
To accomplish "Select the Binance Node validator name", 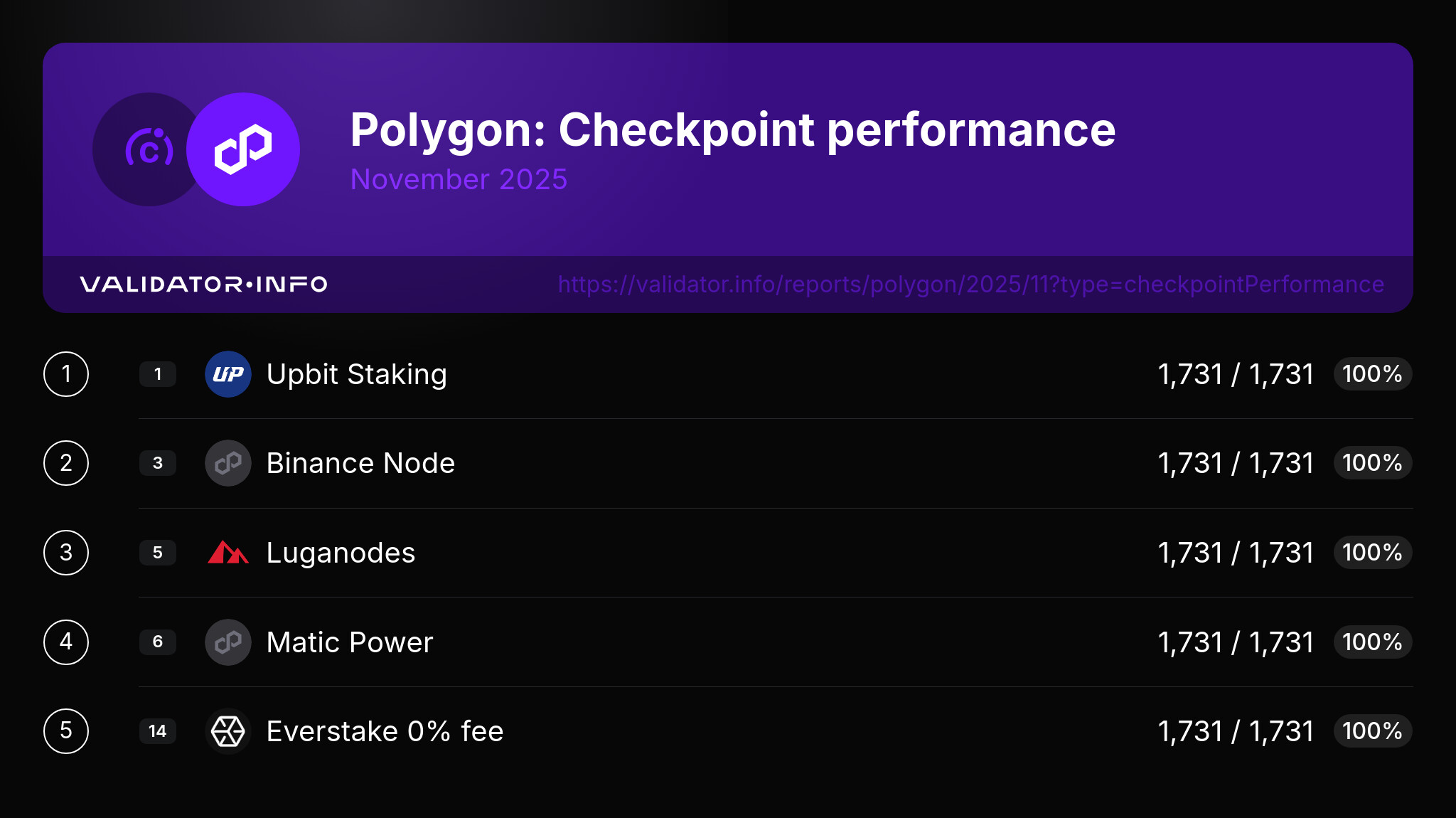I will (360, 463).
